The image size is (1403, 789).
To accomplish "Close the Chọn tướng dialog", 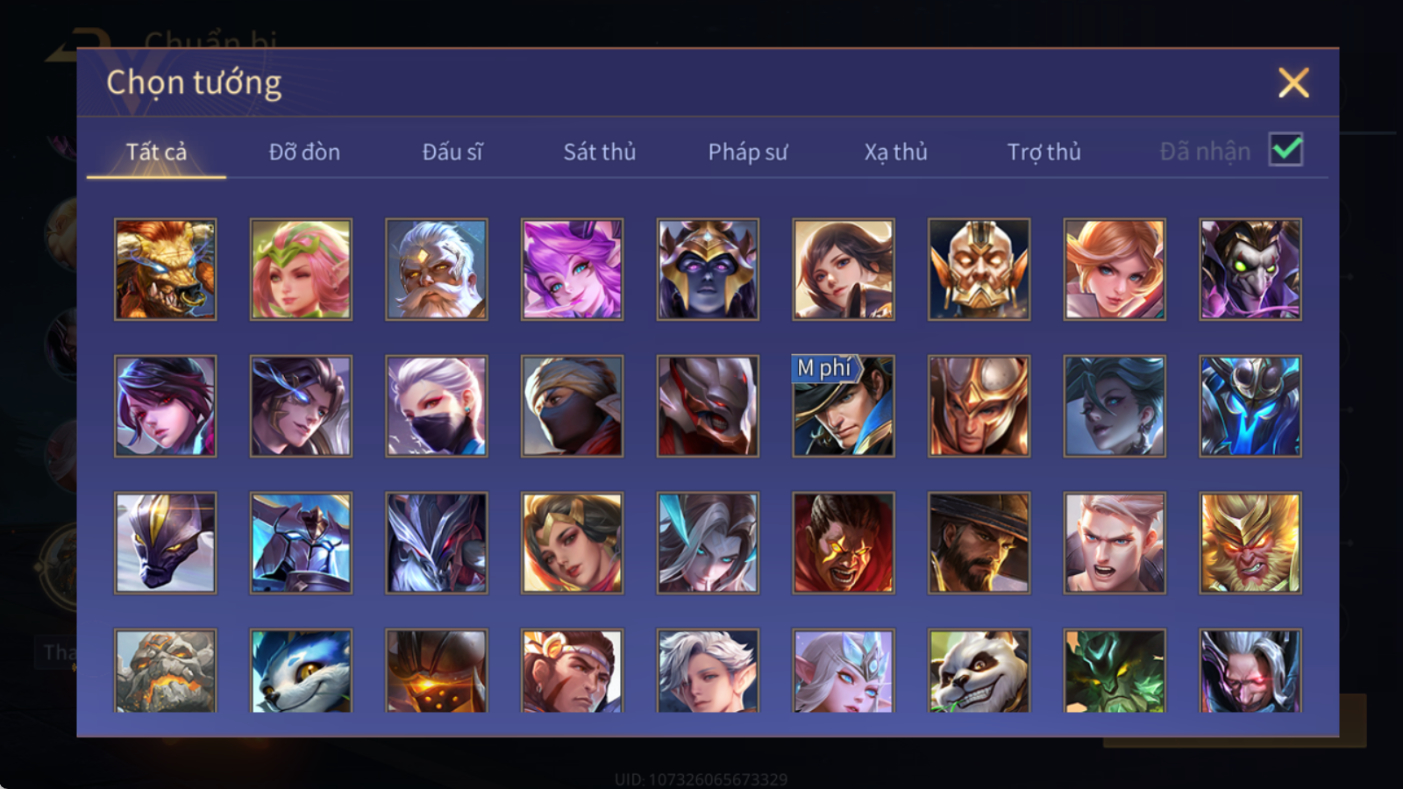I will 1293,82.
